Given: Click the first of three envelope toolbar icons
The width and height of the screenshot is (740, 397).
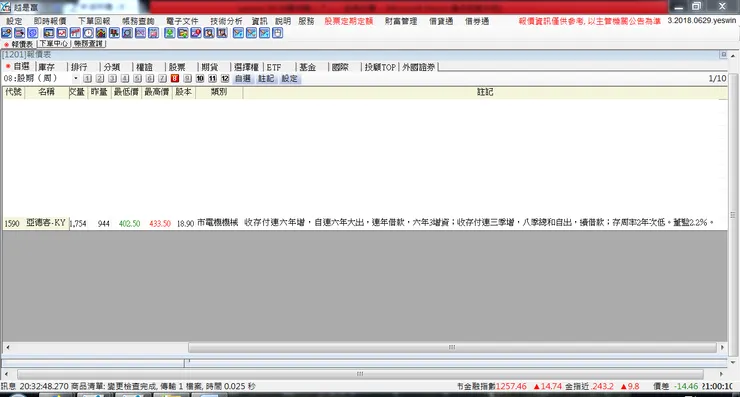Looking at the screenshot, I should tap(238, 33).
